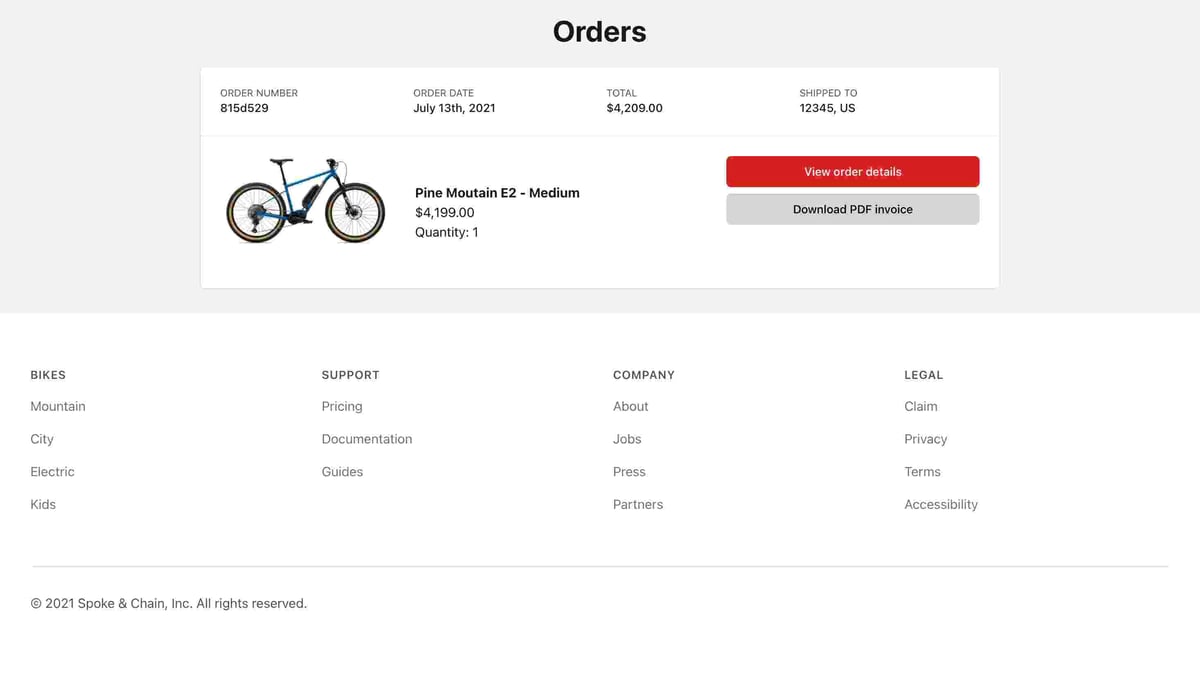This screenshot has width=1200, height=700.
Task: Open the Jobs link
Action: [627, 439]
